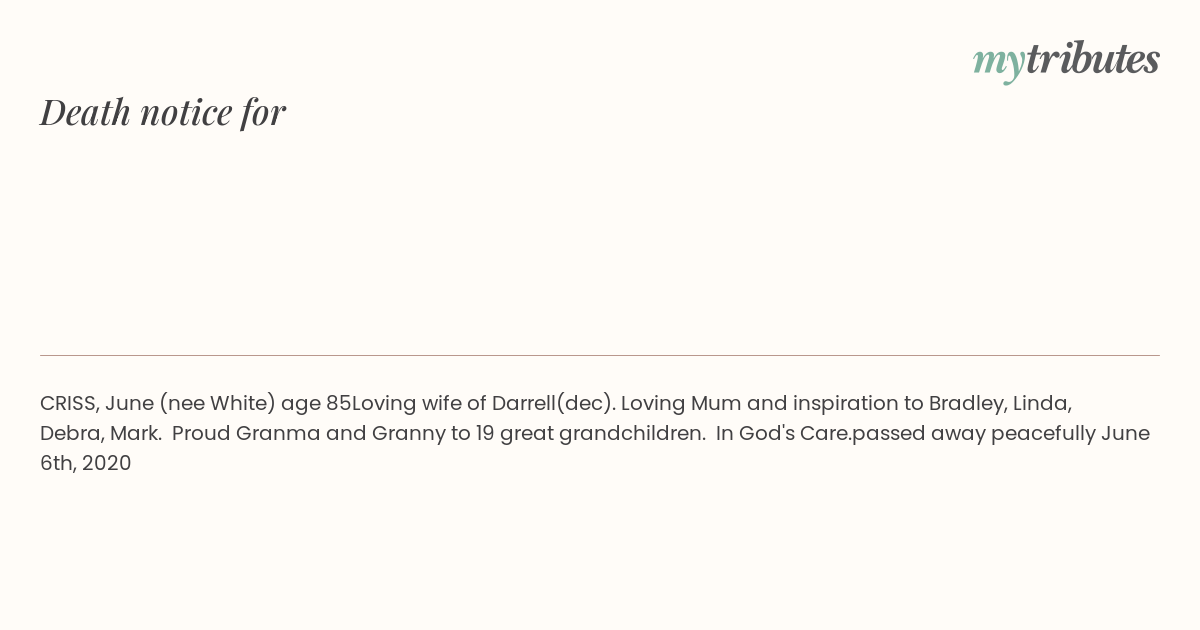Click the "Death notice for" heading
This screenshot has width=1200, height=630.
(163, 112)
